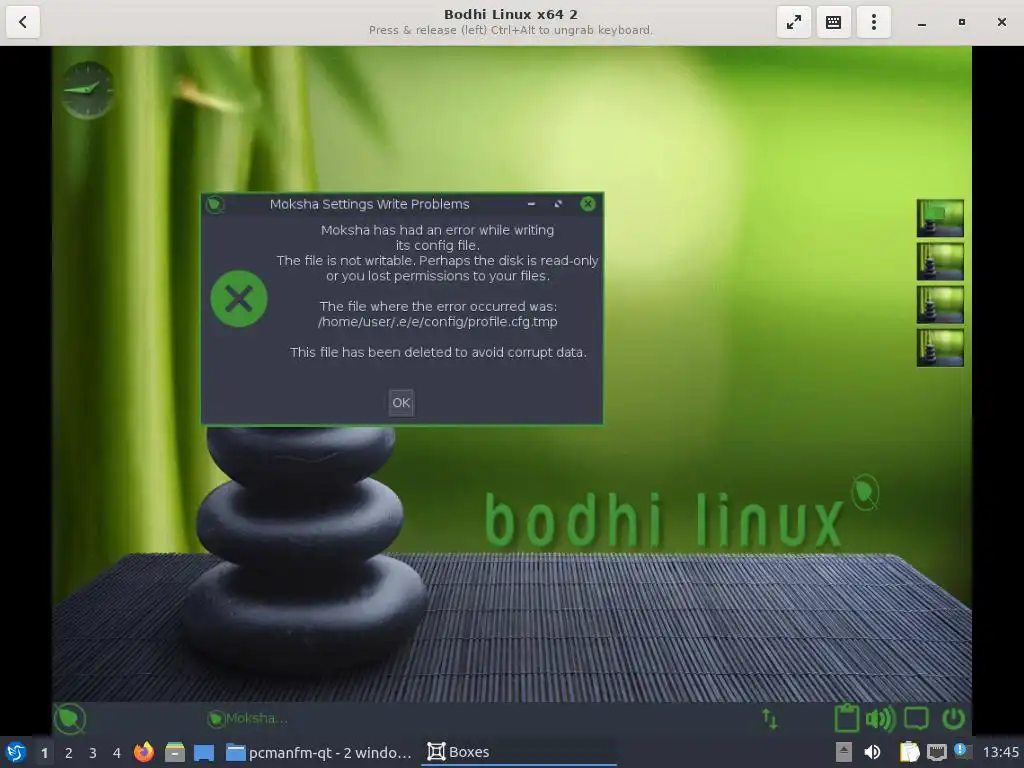Image resolution: width=1024 pixels, height=768 pixels.
Task: Open the host application launcher menu
Action: click(x=16, y=752)
